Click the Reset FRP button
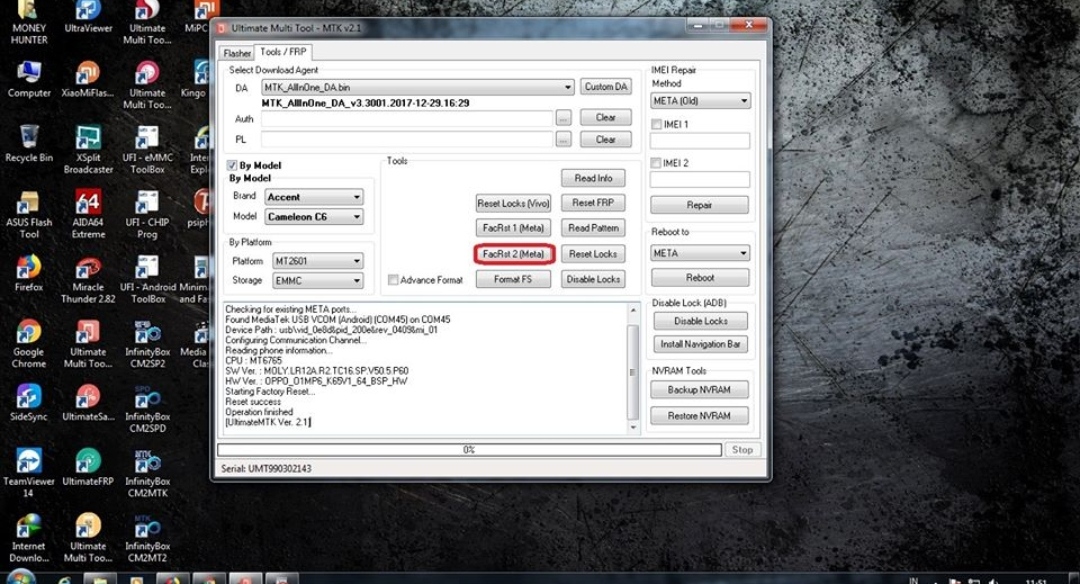This screenshot has width=1080, height=584. (x=592, y=203)
